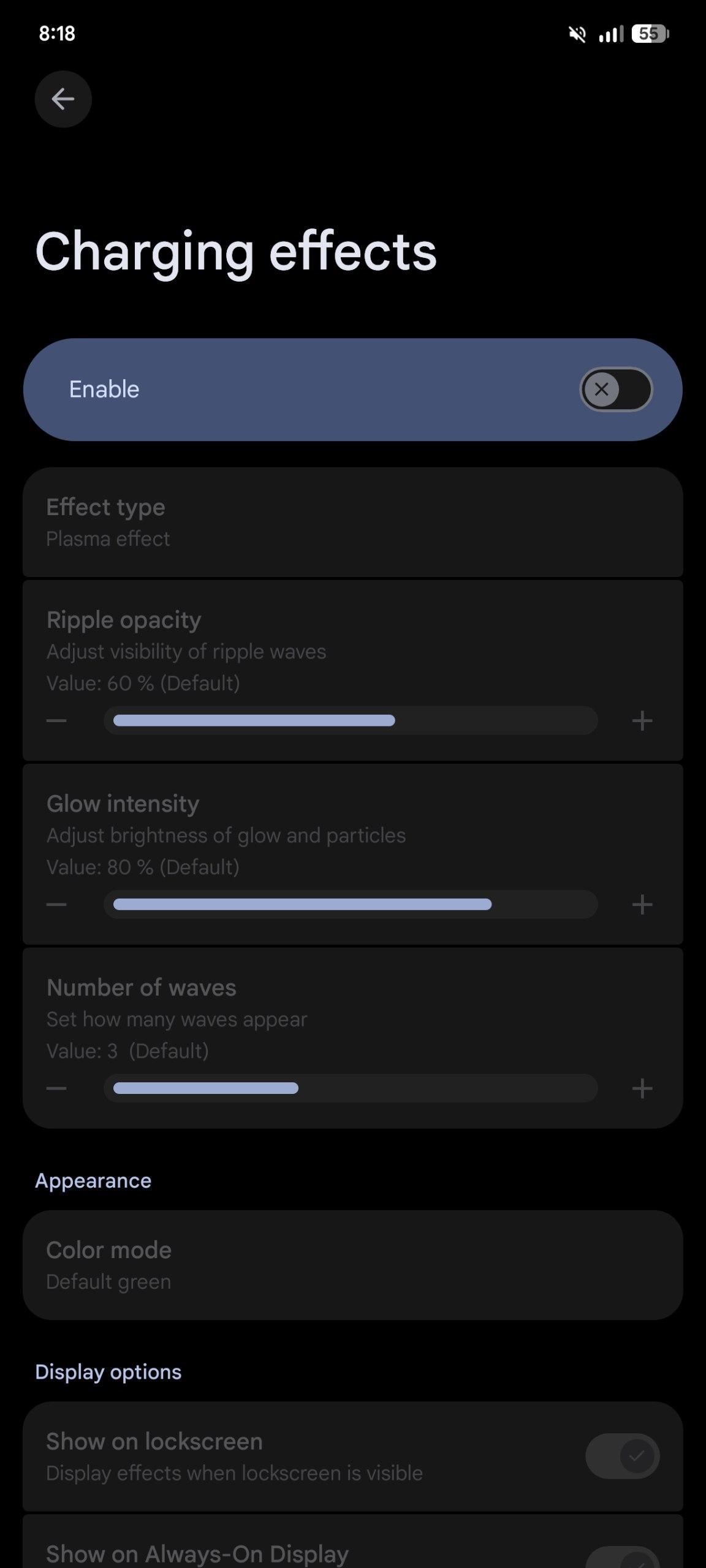Screen dimensions: 706x1568
Task: Tap the clock time in status bar
Action: (57, 34)
